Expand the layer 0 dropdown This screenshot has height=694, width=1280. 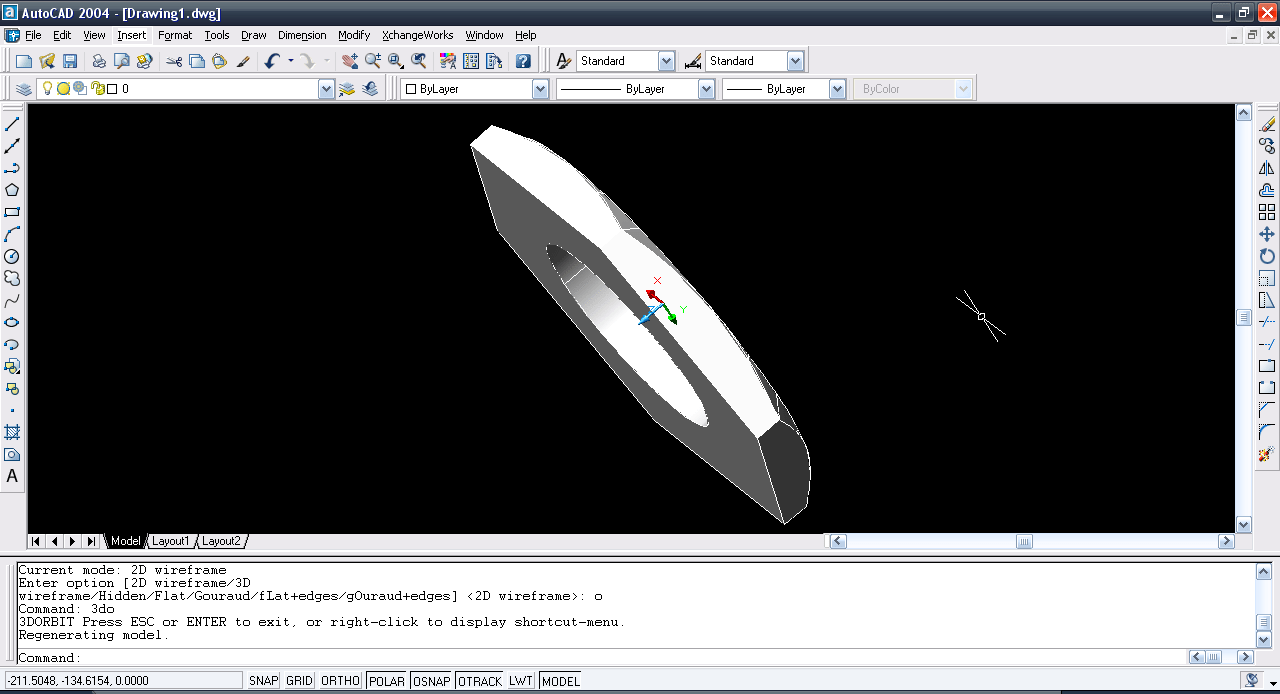[x=326, y=89]
